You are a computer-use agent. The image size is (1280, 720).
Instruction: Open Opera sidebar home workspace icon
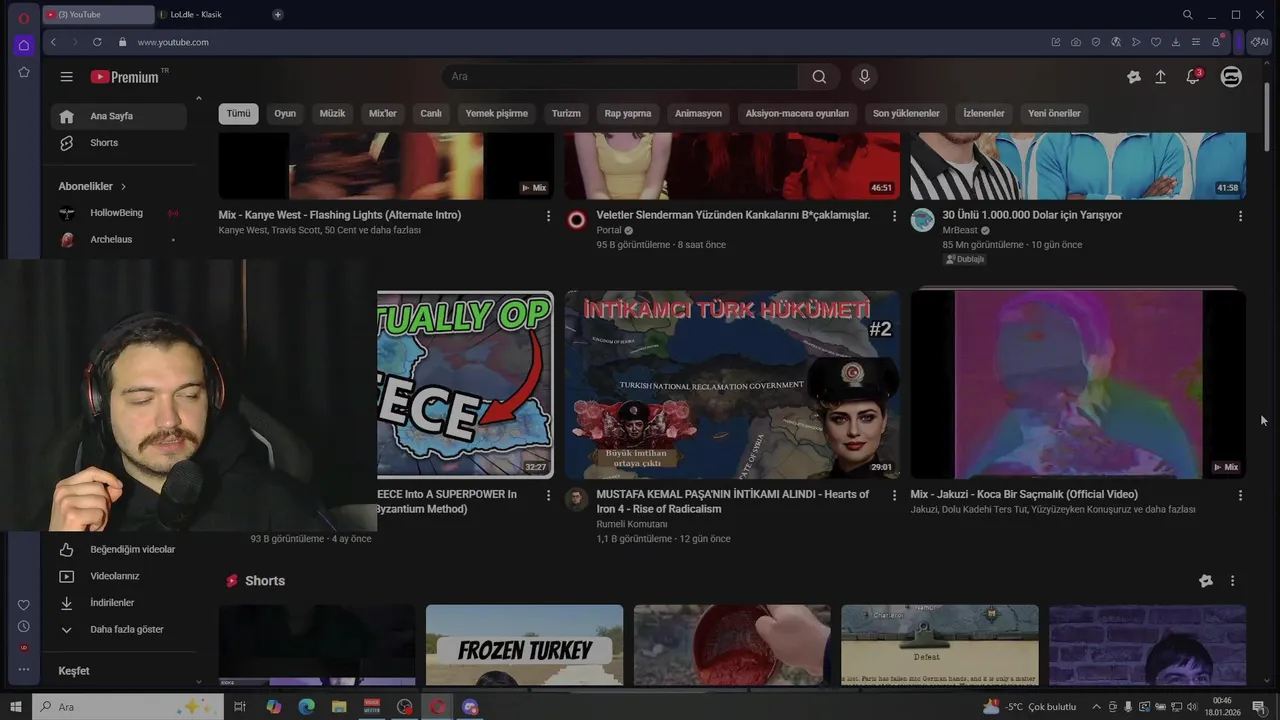click(24, 45)
